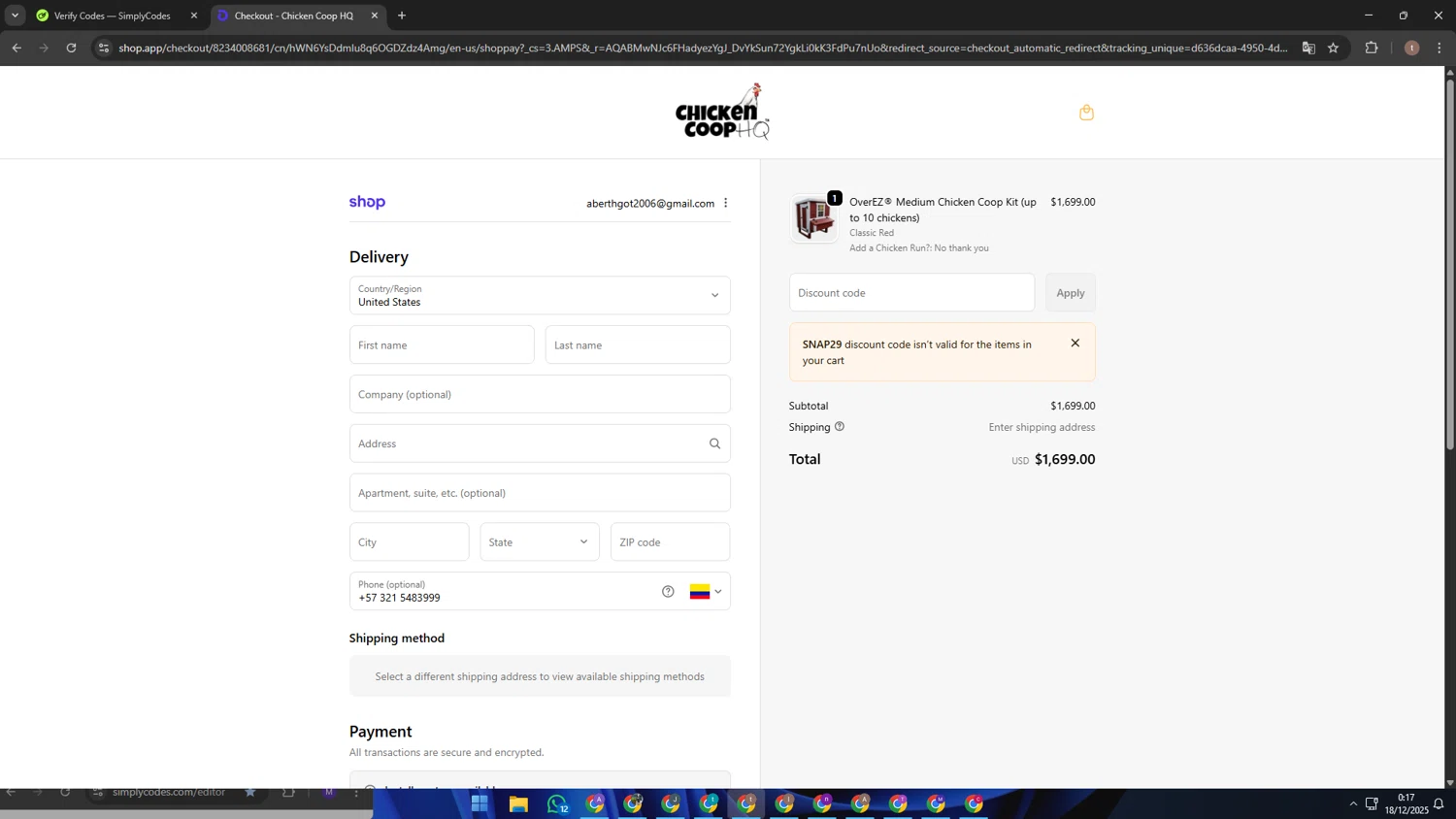Click the Shop logo
This screenshot has width=1456, height=819.
click(x=367, y=202)
